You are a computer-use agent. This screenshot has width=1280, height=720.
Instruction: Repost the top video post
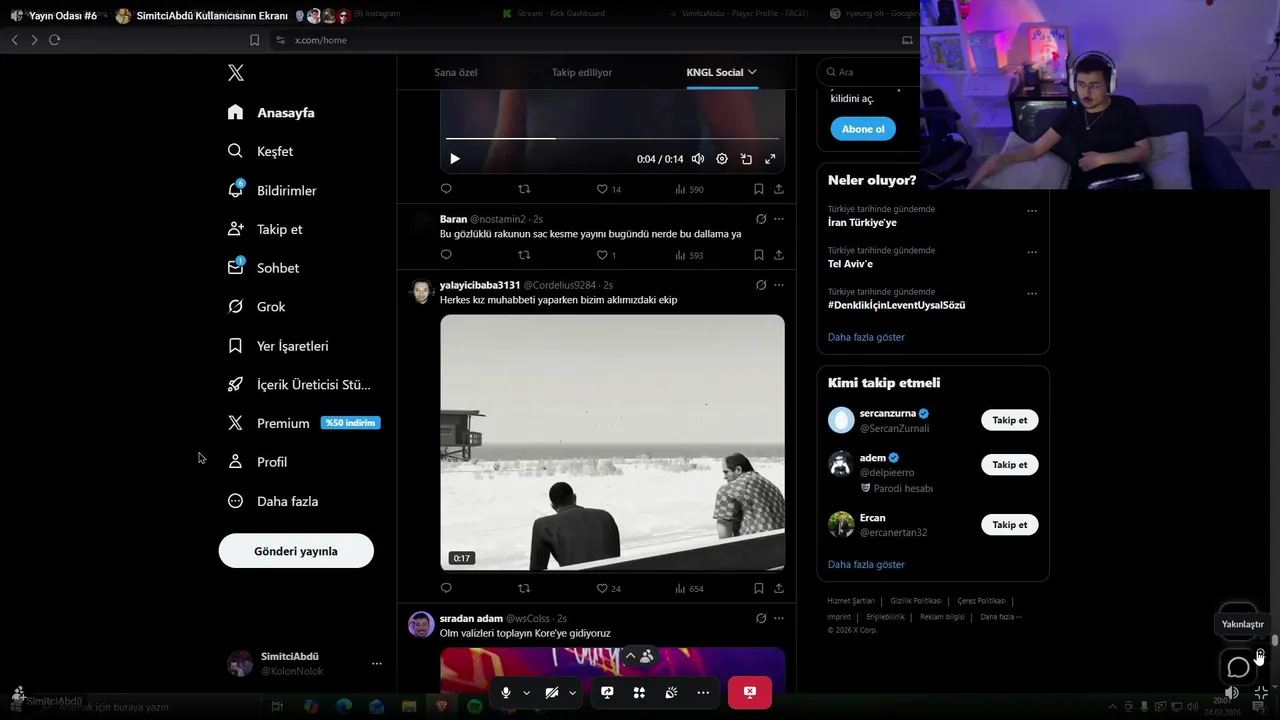coord(524,189)
